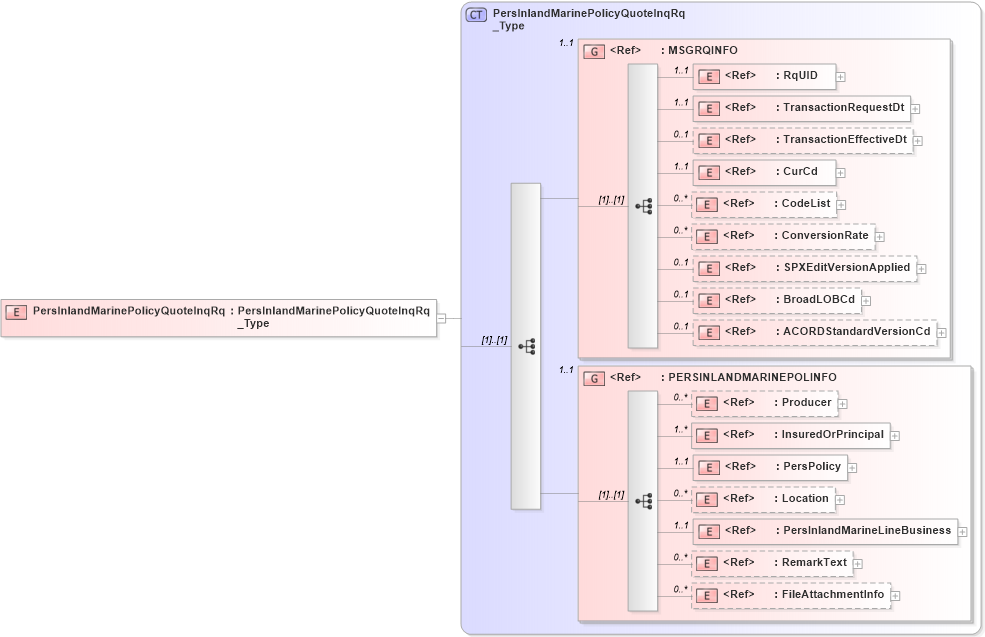Screen dimensions: 985x637
Task: Click the E icon of the CurCd element
Action: coord(708,171)
